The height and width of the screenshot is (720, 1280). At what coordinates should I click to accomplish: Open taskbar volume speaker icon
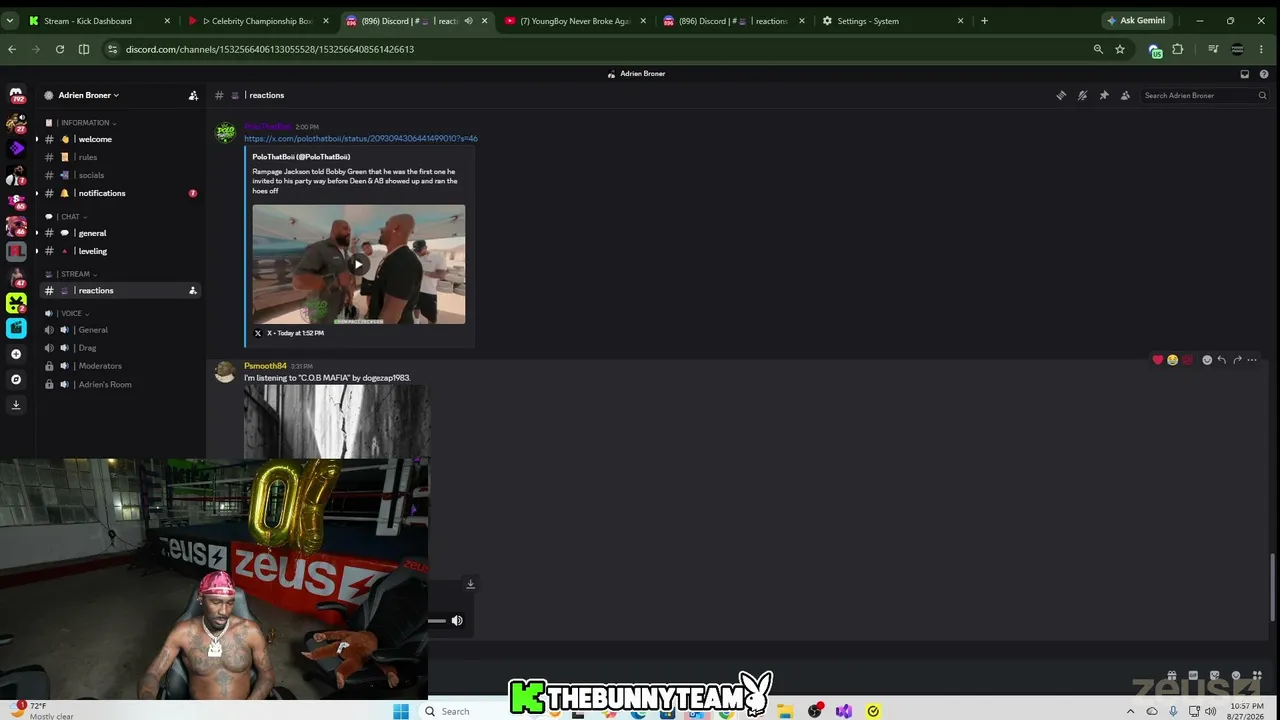[1210, 711]
